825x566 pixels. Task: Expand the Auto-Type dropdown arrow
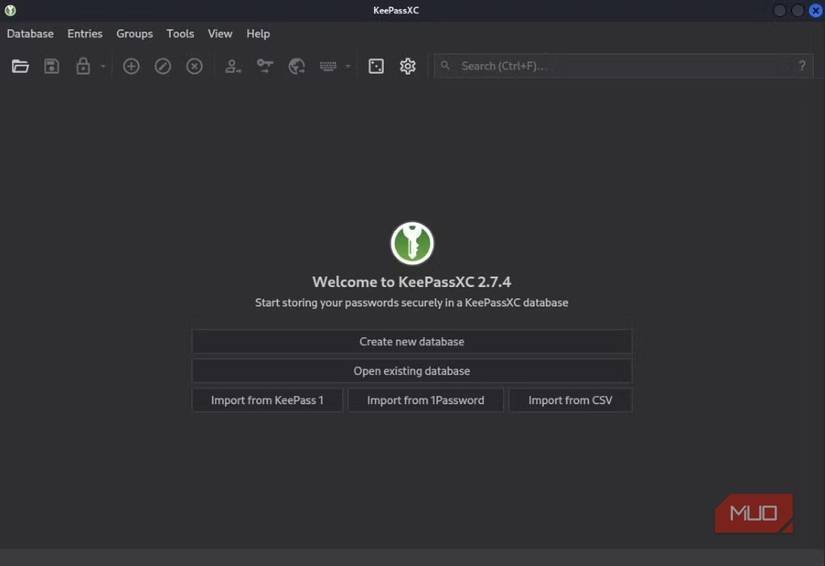(348, 66)
